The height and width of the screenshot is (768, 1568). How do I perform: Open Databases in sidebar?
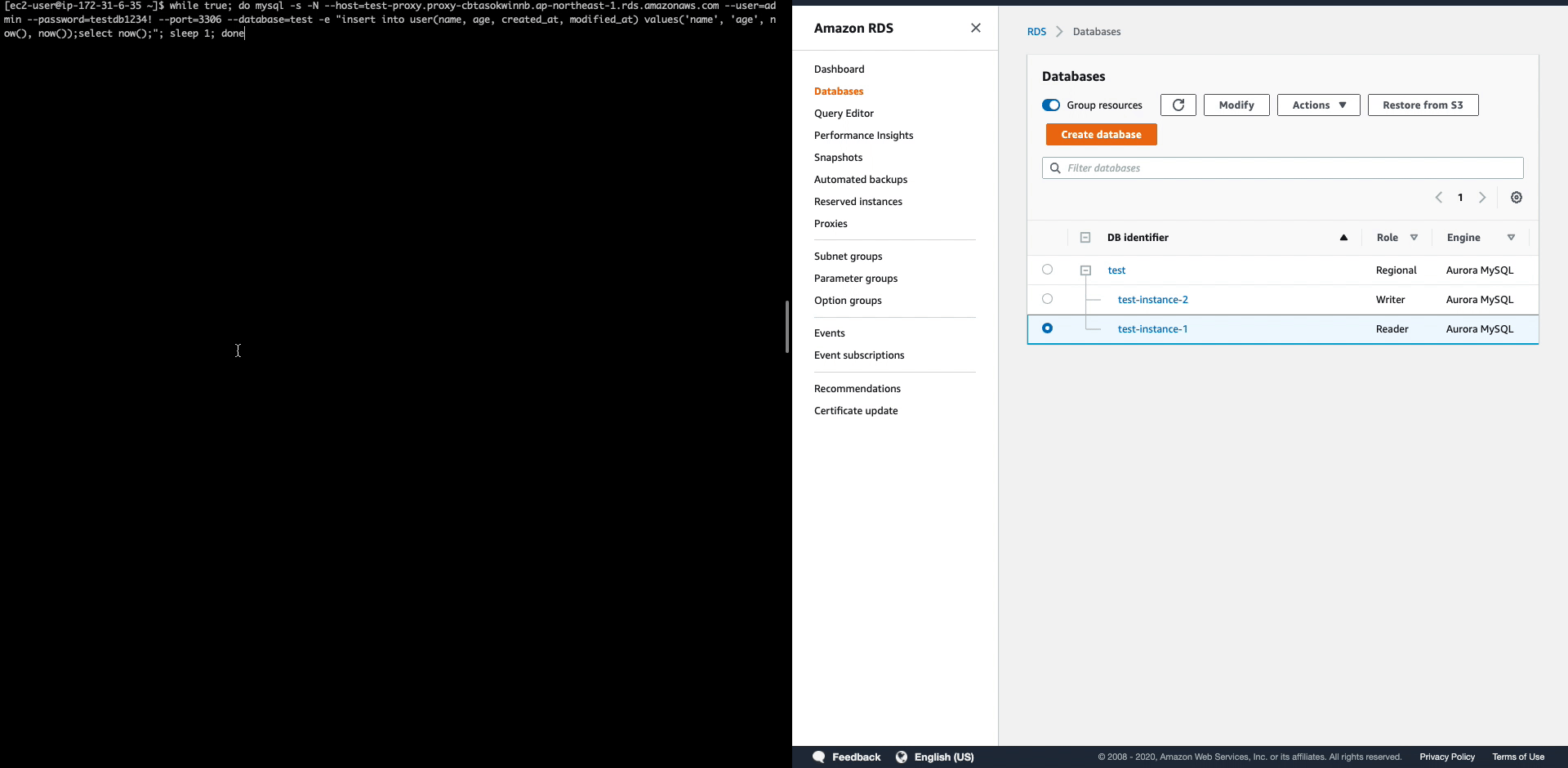point(839,91)
